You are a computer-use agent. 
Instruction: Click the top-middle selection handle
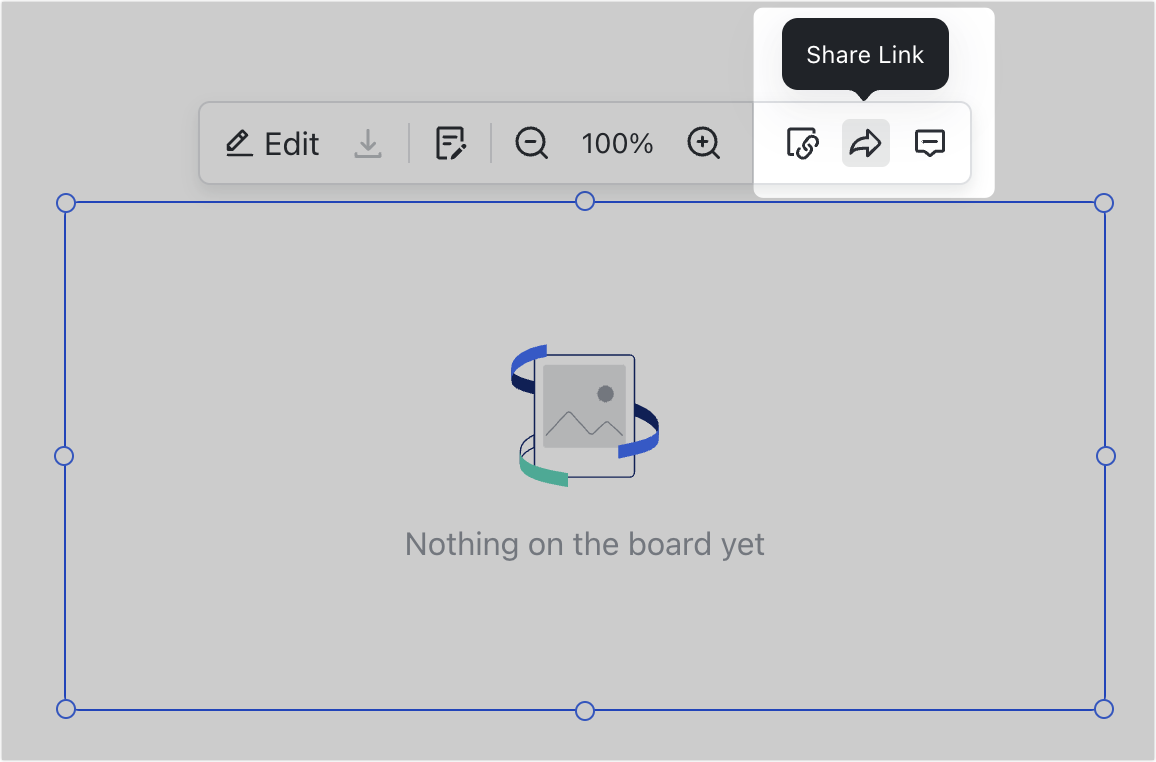pos(584,202)
